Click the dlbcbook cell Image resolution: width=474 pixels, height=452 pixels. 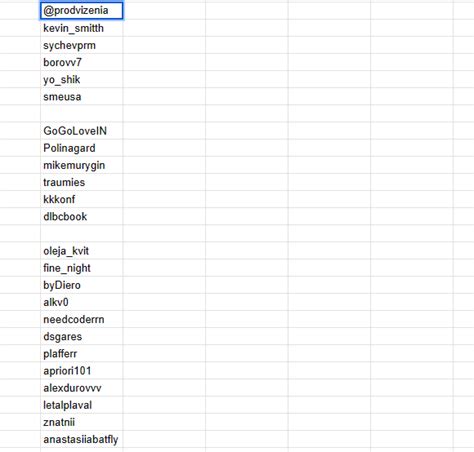[x=82, y=217]
